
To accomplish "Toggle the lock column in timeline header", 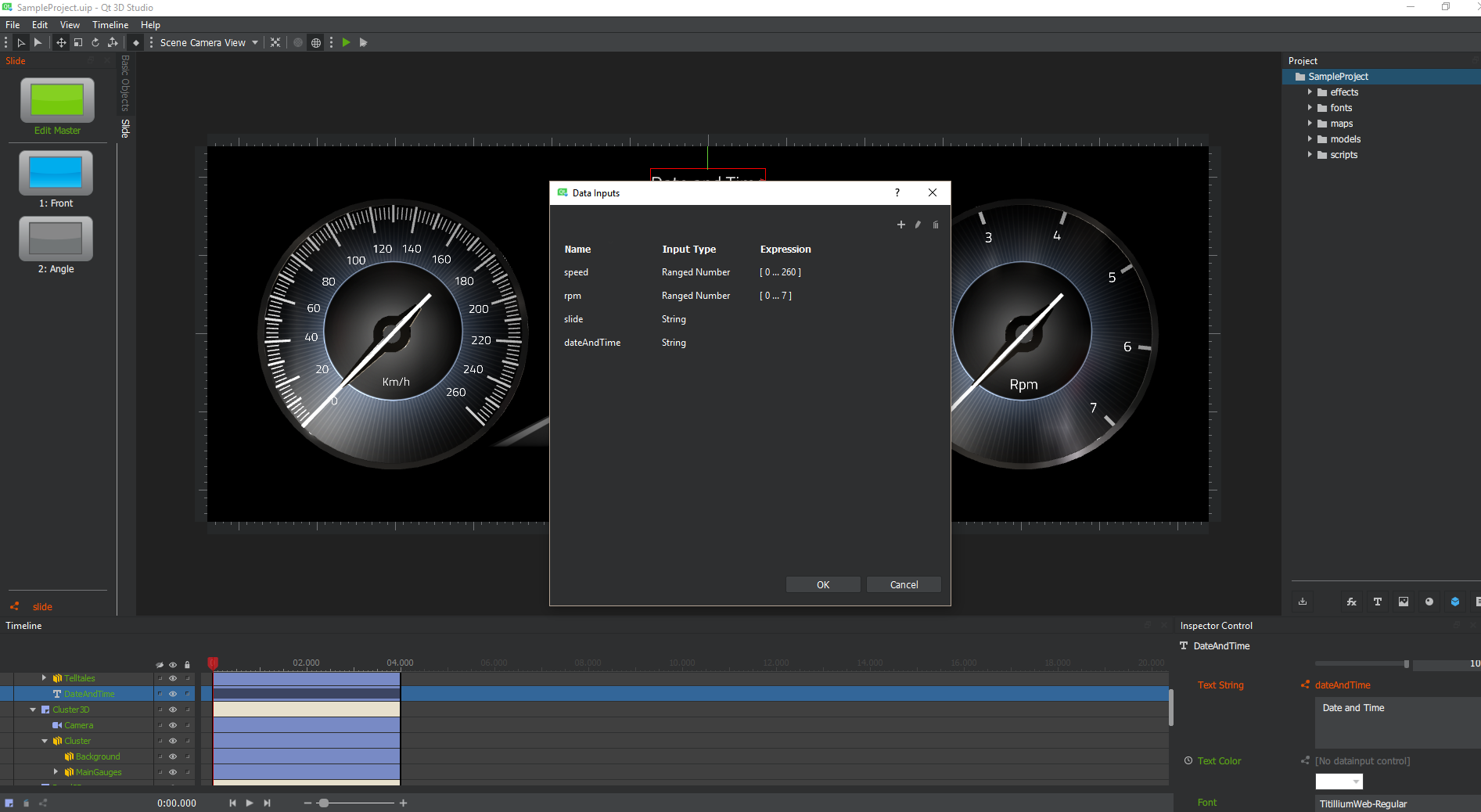I will pyautogui.click(x=187, y=665).
